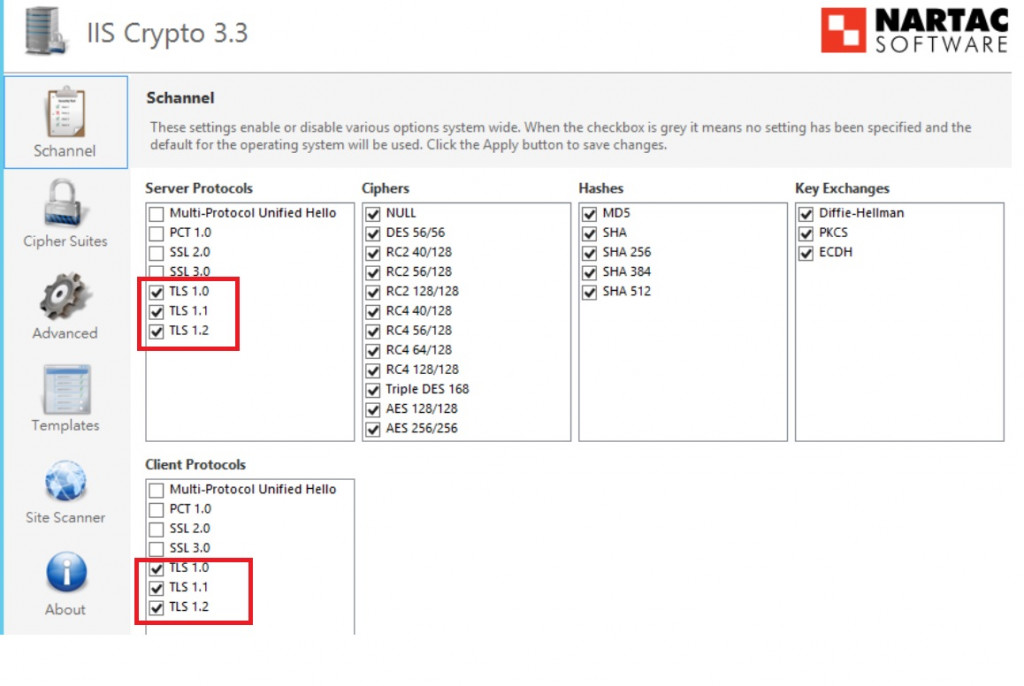Open the Templates icon

[67, 389]
